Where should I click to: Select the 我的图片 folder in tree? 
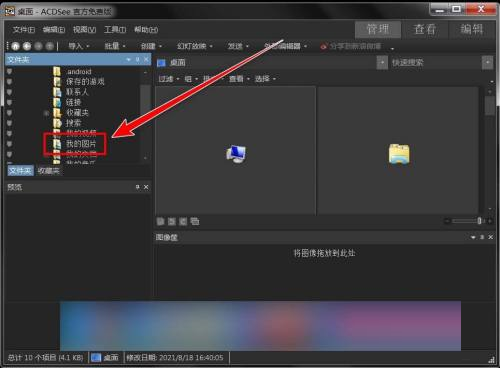[x=81, y=144]
